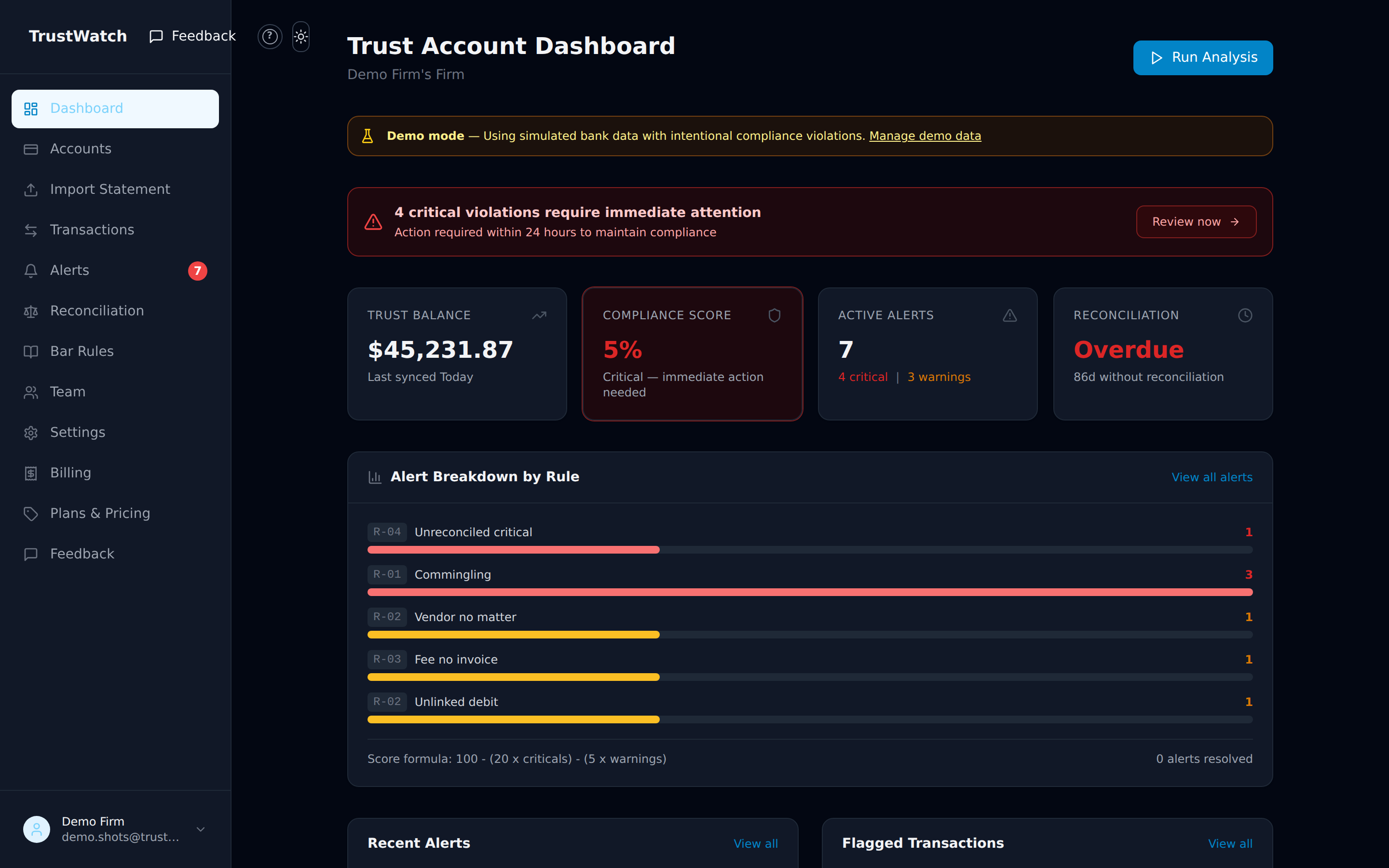
Task: Toggle the light/dark theme sun icon
Action: click(x=301, y=37)
